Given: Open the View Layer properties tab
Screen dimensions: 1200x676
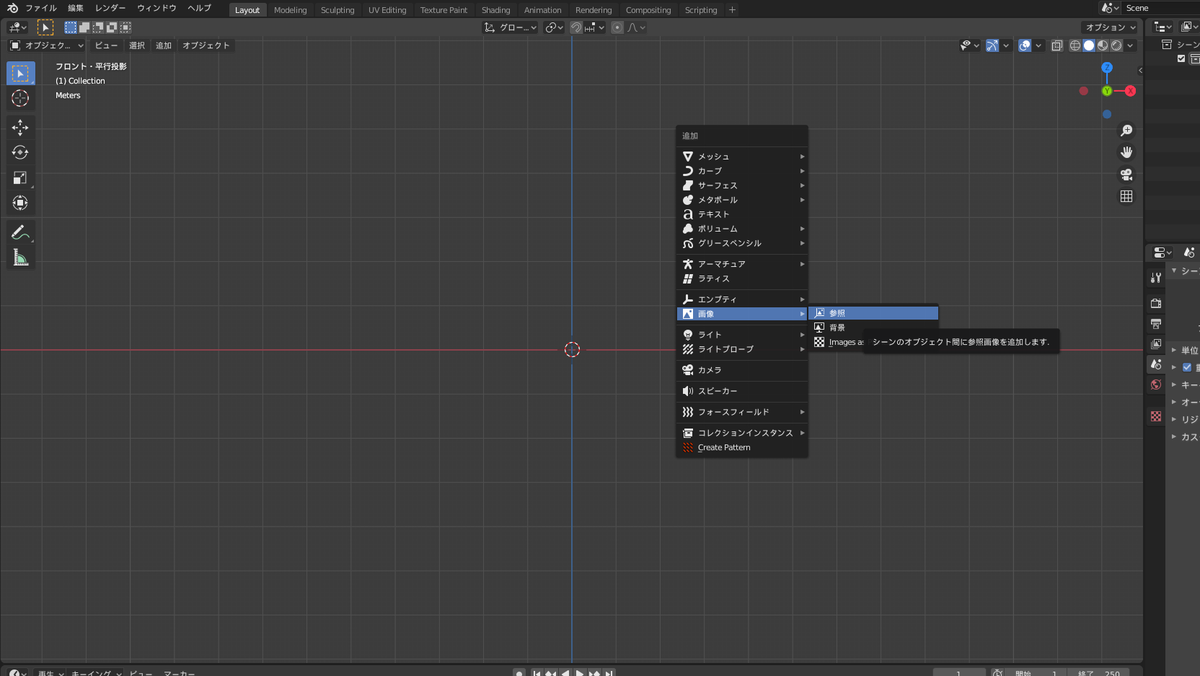Looking at the screenshot, I should 1156,344.
